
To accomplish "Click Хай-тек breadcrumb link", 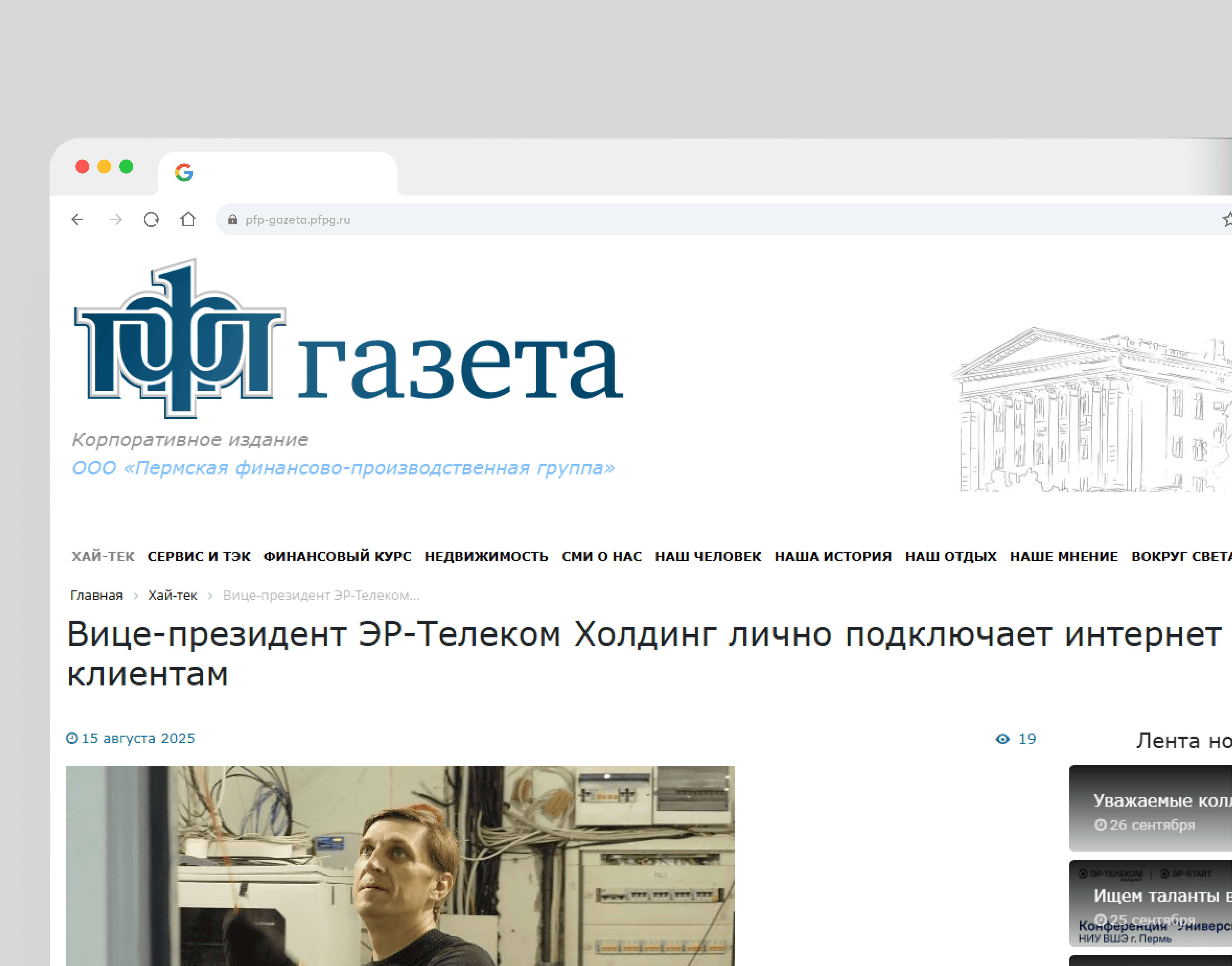I will point(173,595).
